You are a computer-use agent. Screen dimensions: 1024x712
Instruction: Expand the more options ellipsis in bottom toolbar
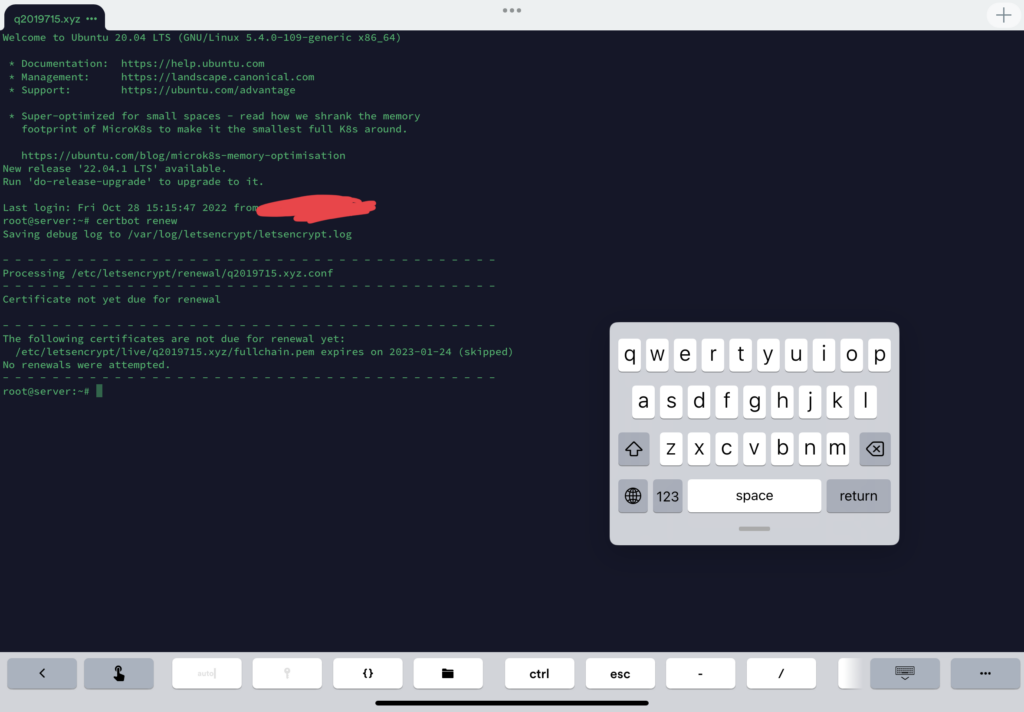point(985,673)
